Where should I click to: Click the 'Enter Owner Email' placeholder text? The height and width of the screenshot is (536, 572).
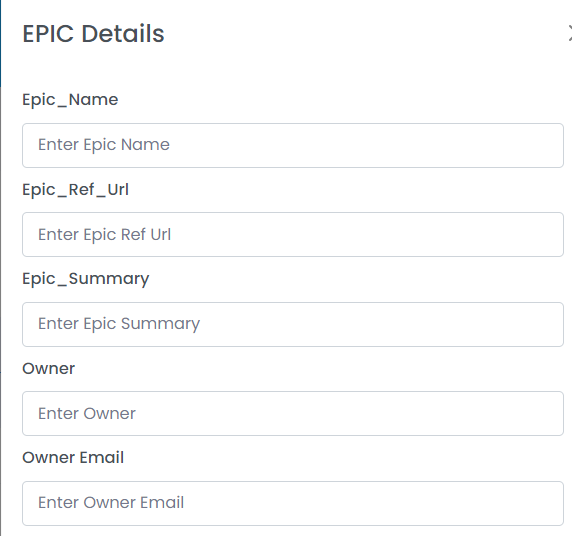(x=111, y=503)
